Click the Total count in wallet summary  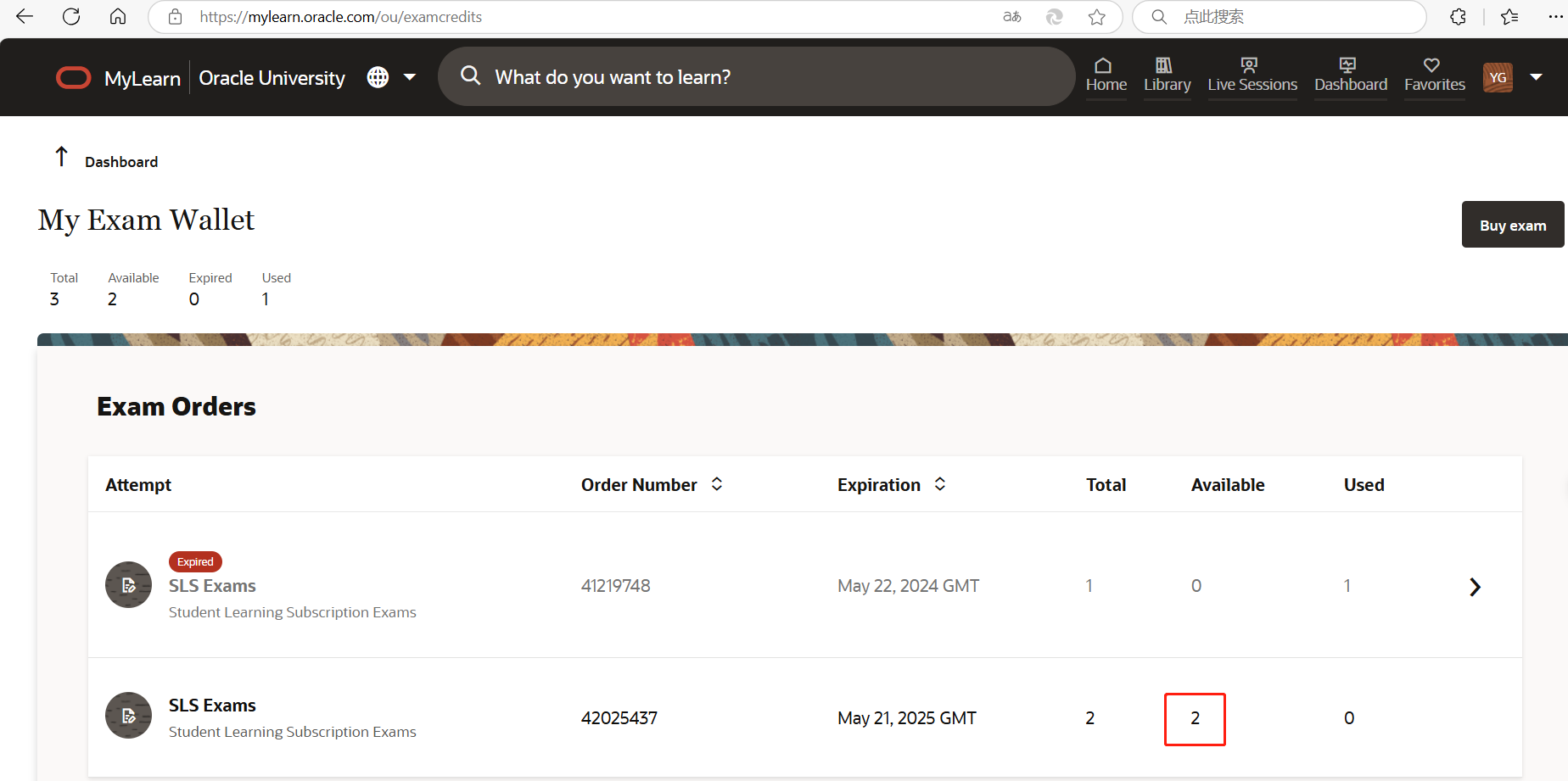54,299
